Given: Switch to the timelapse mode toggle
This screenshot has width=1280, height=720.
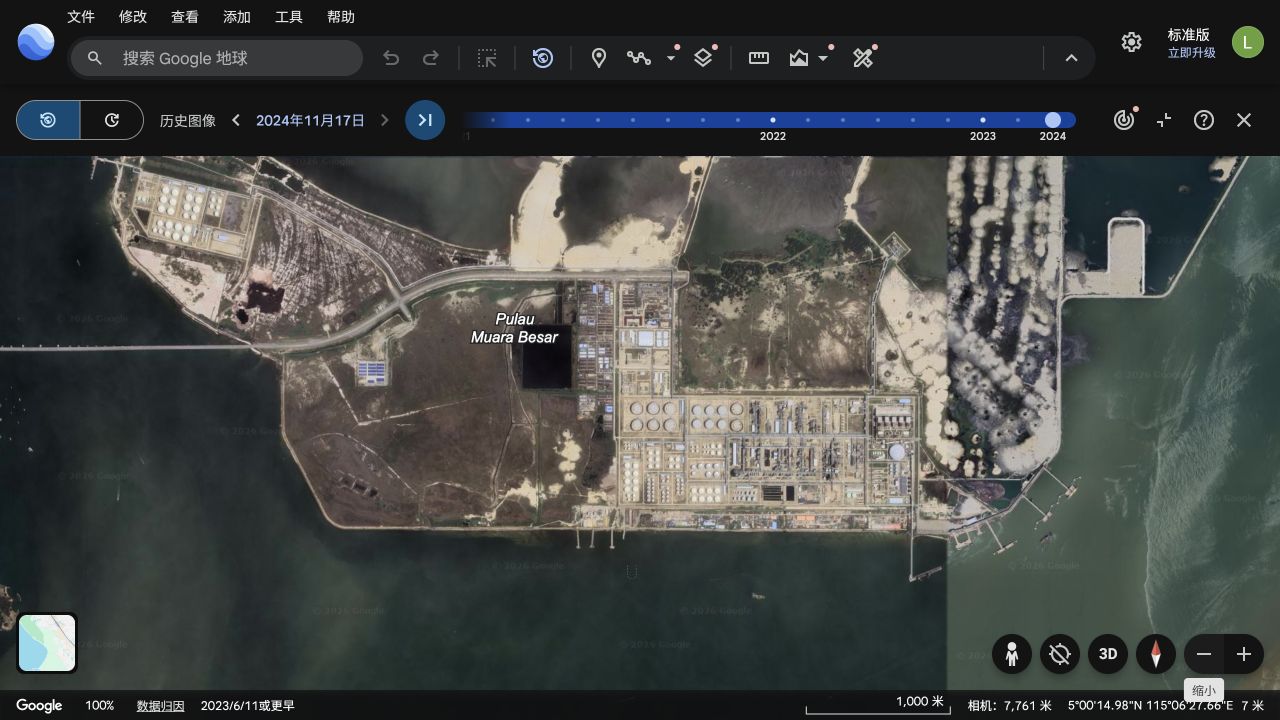Looking at the screenshot, I should pos(112,120).
